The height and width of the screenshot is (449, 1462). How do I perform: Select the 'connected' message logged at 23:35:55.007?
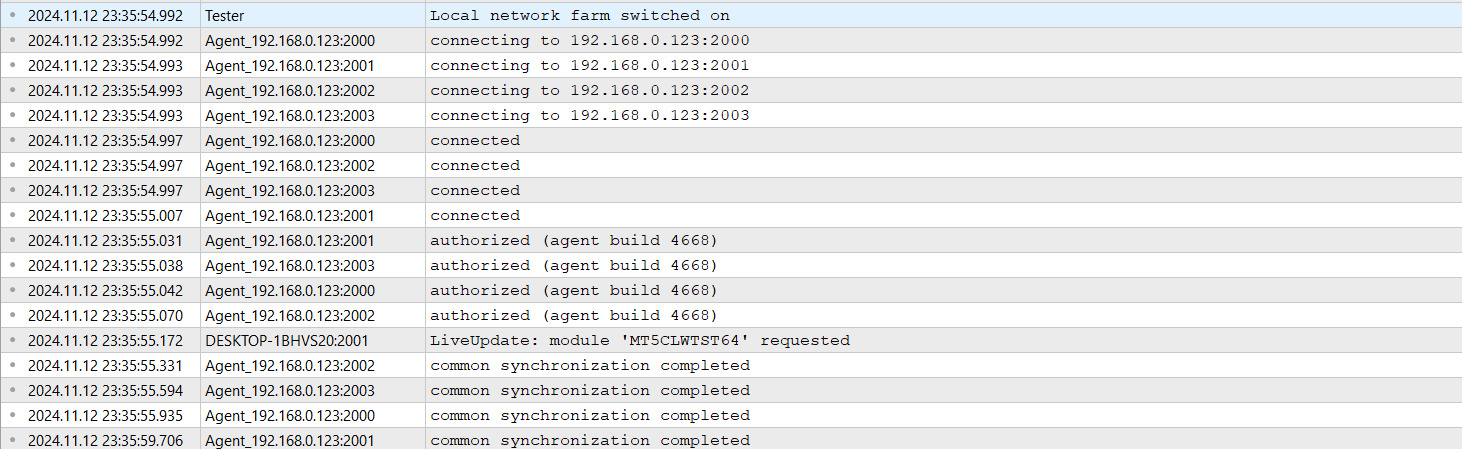point(475,215)
